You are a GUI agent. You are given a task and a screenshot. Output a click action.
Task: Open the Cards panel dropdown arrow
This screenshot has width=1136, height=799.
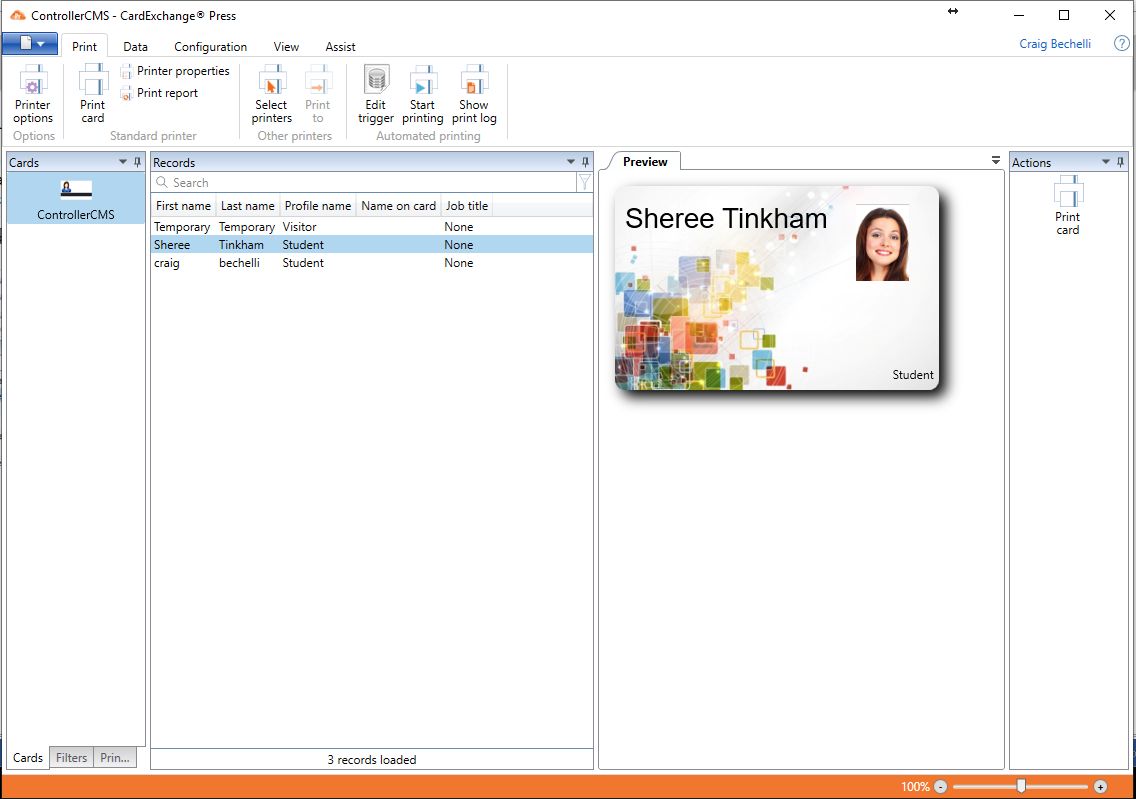click(x=122, y=162)
